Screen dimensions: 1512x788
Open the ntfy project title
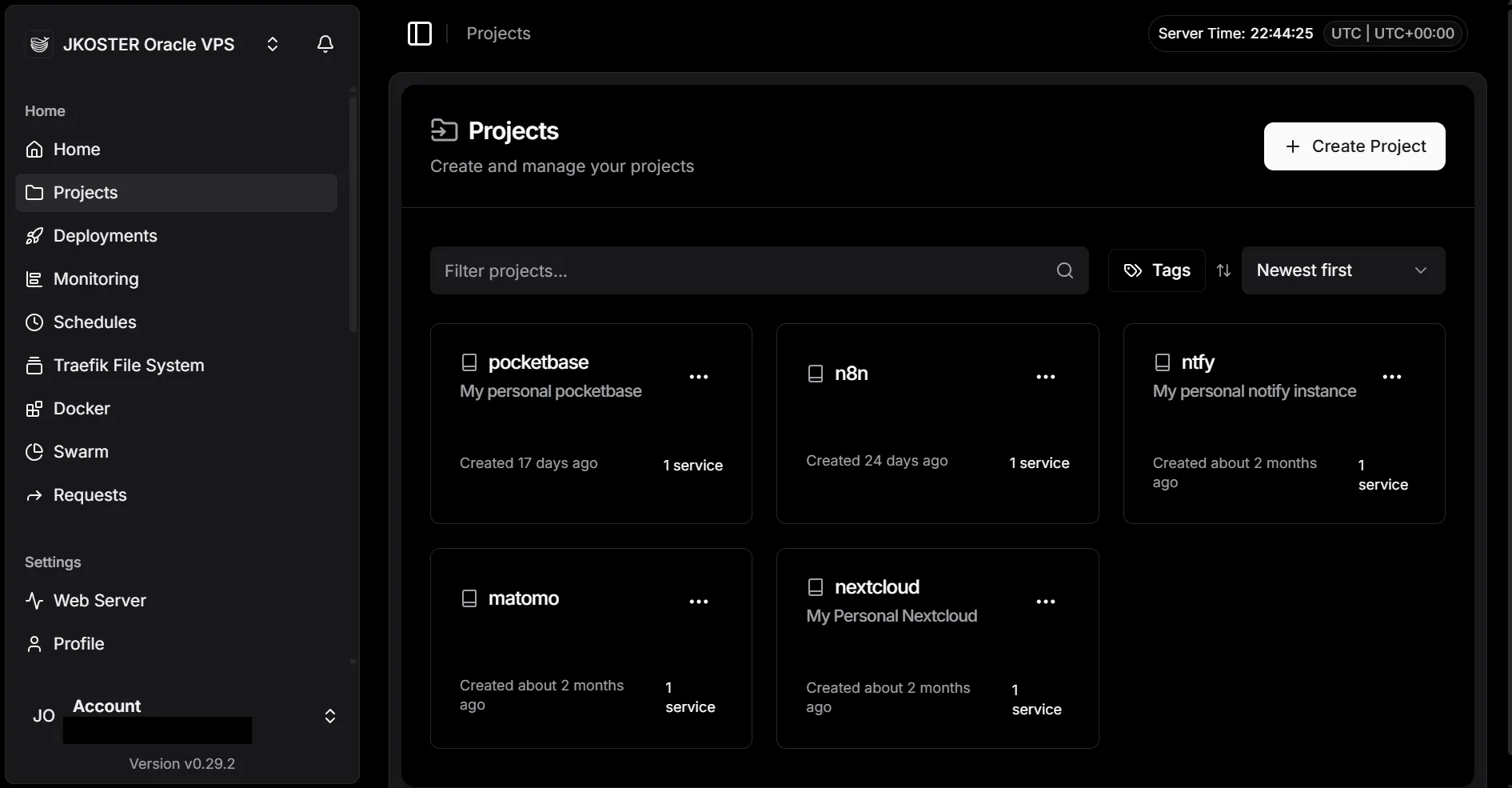pos(1198,362)
